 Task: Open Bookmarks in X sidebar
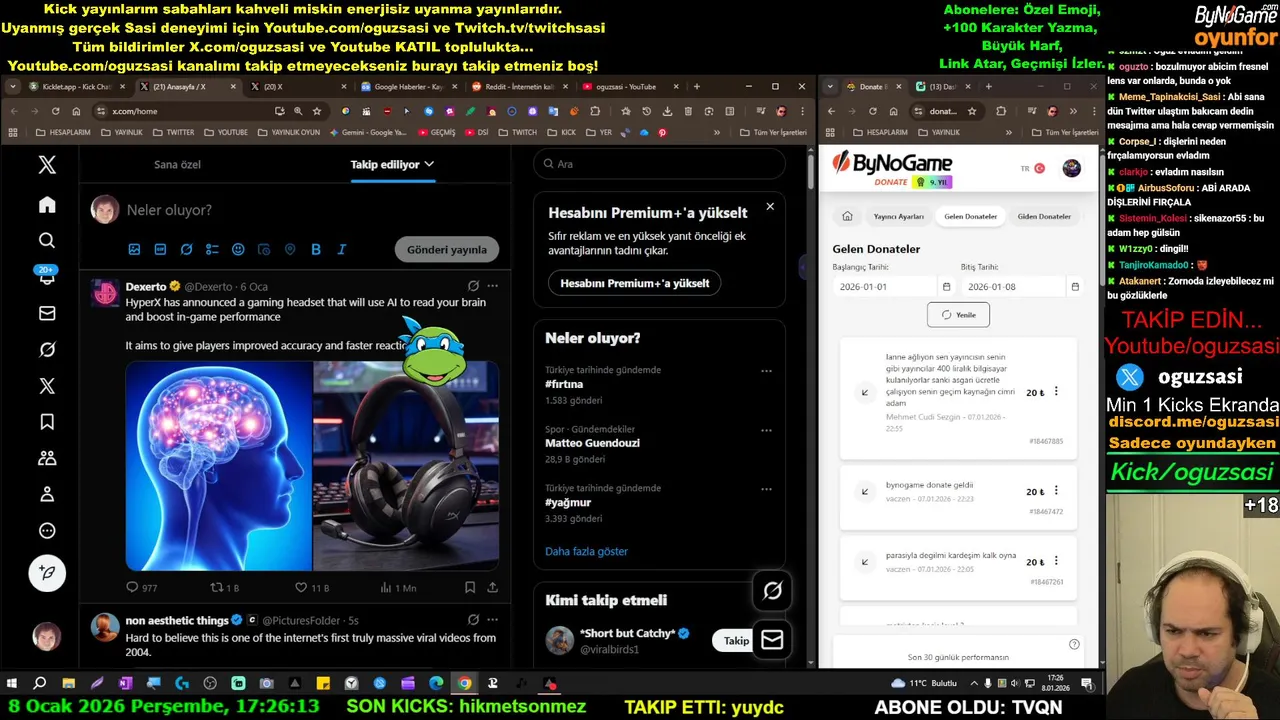point(47,422)
